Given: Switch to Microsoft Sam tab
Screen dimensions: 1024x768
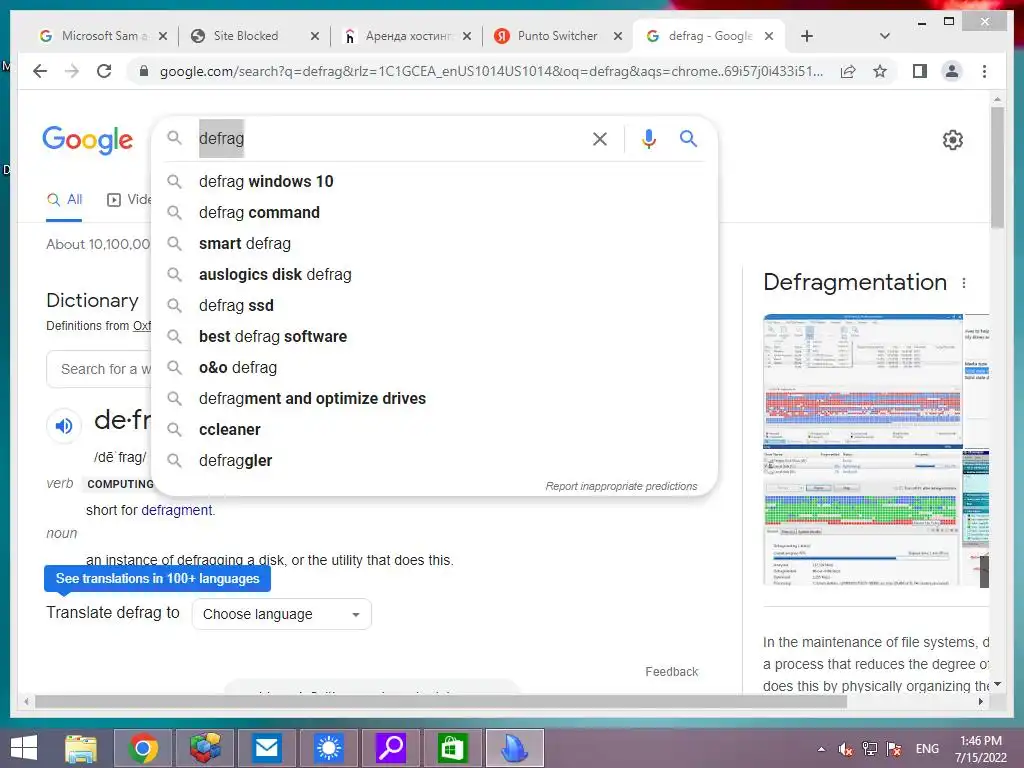Looking at the screenshot, I should coord(103,36).
